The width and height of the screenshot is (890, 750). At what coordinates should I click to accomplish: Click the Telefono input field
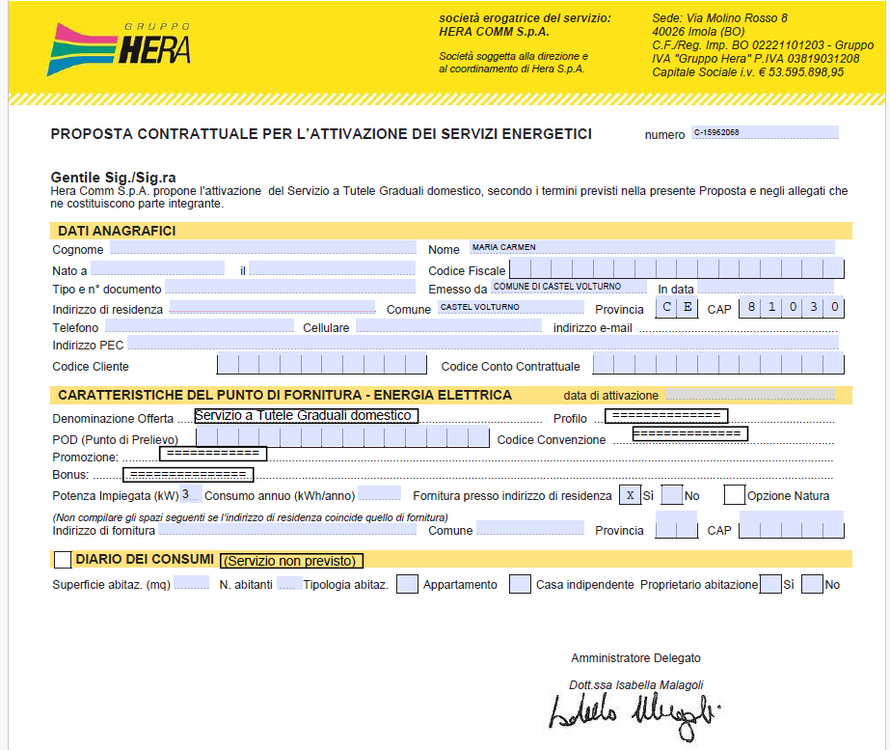(x=200, y=325)
